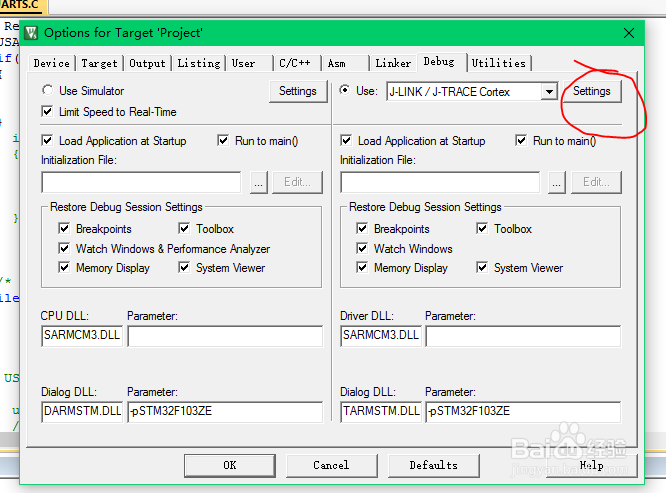This screenshot has height=493, width=666.
Task: Open the User tab
Action: pos(244,63)
